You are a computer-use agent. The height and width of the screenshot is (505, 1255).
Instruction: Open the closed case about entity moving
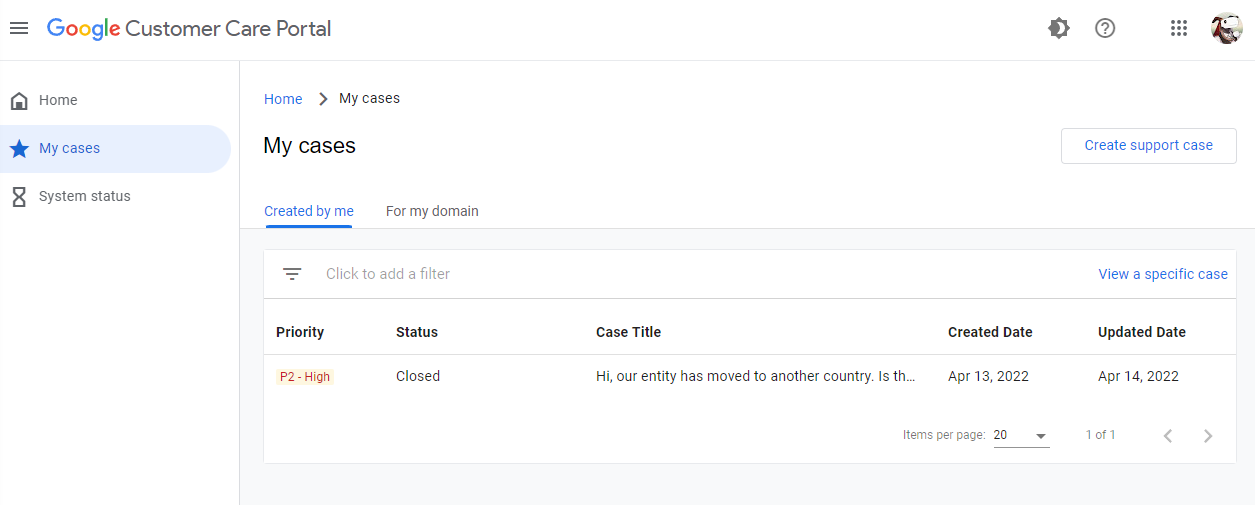point(755,377)
